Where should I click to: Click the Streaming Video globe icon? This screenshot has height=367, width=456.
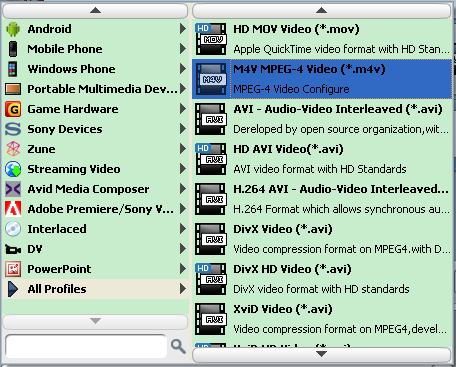(13, 169)
